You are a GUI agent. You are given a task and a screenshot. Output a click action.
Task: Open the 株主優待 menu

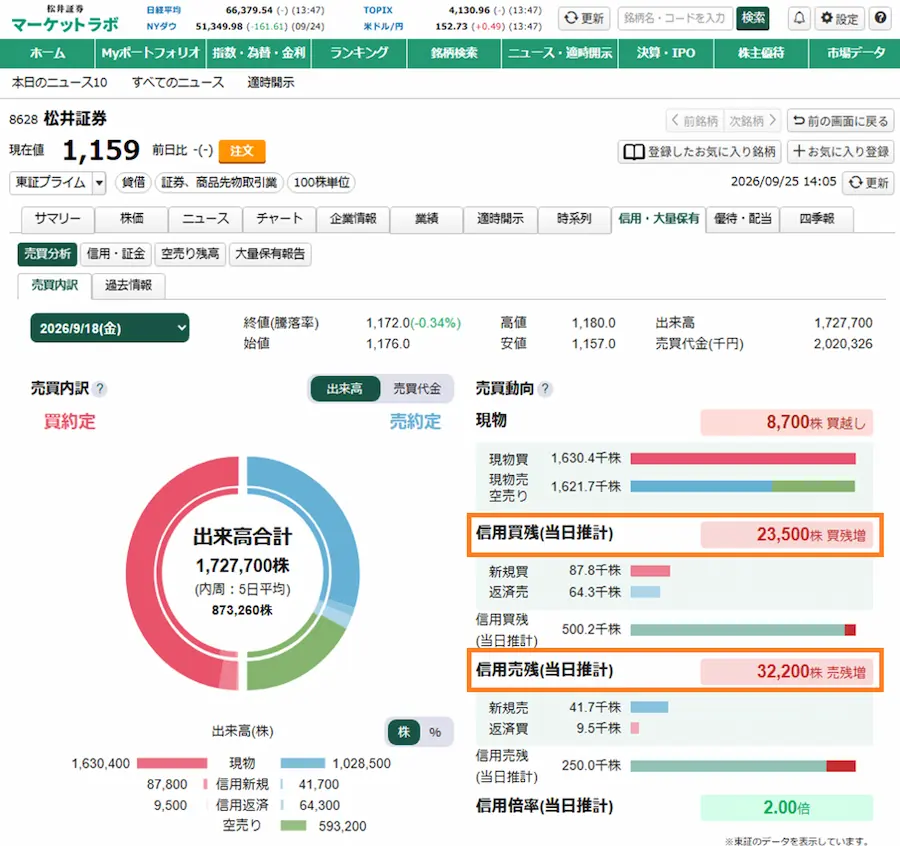(761, 53)
